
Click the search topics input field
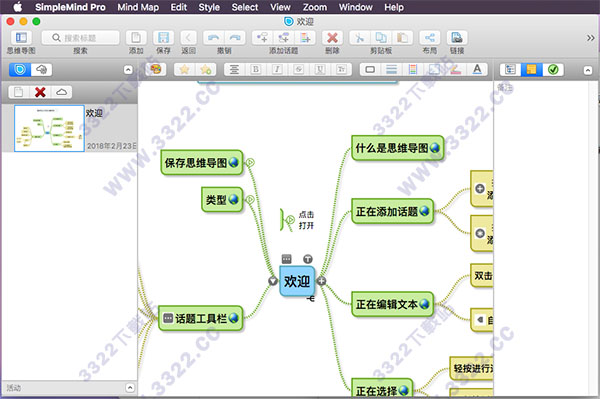(x=80, y=37)
